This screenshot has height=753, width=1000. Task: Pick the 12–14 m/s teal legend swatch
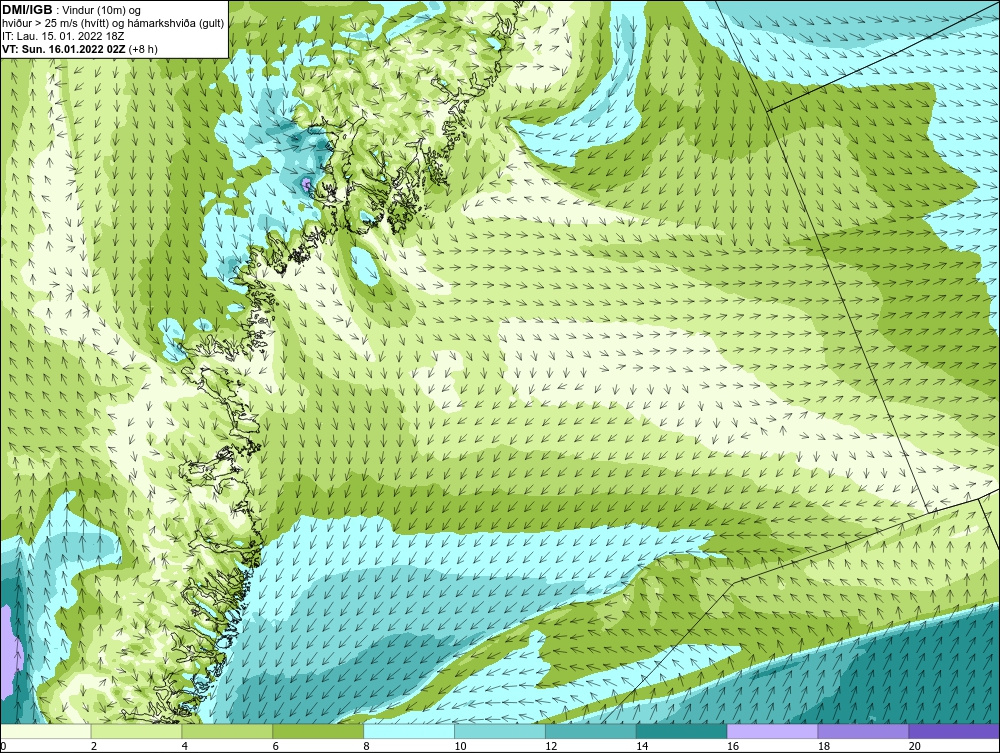click(x=591, y=731)
